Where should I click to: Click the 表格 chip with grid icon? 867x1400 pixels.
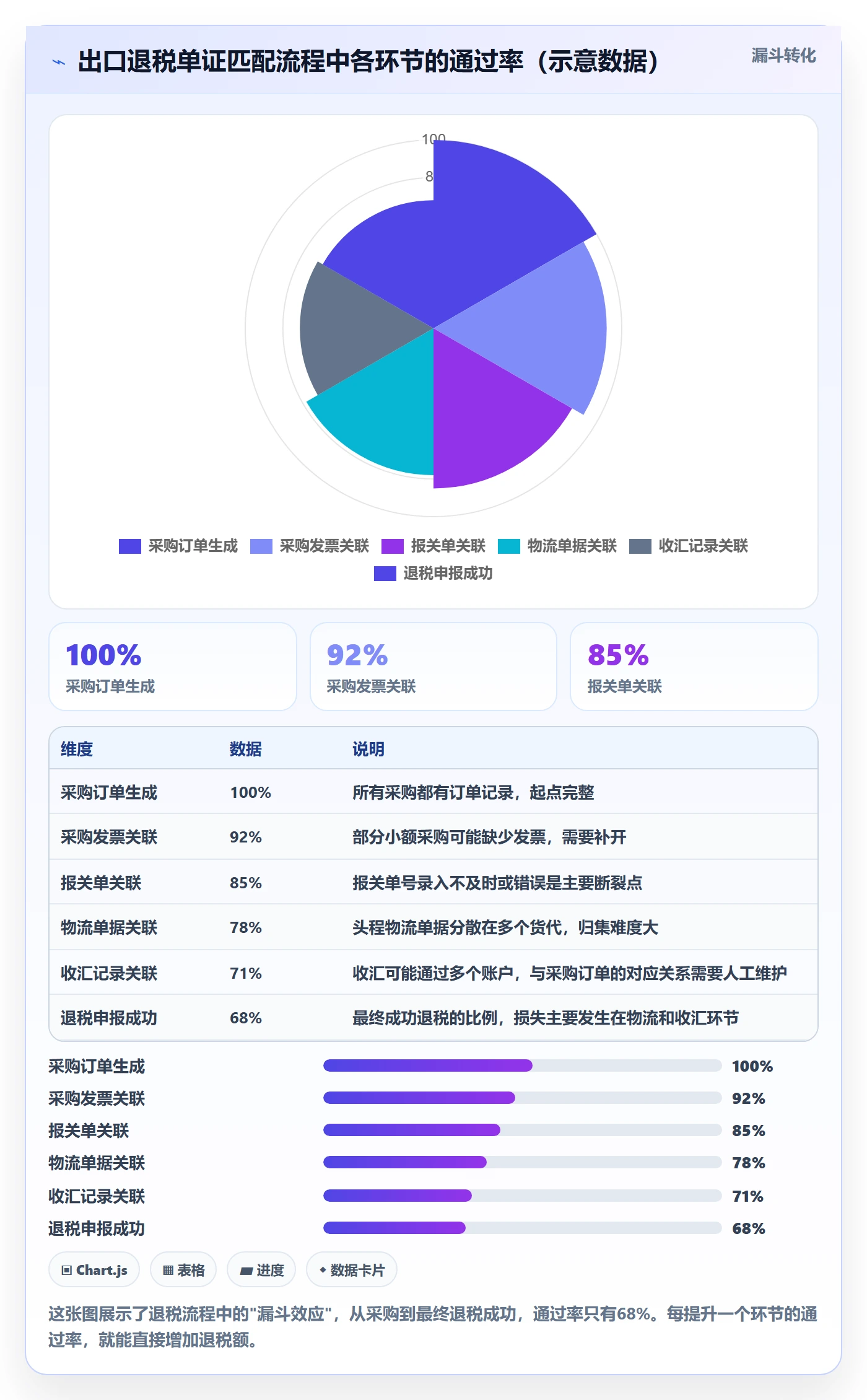click(x=183, y=1270)
